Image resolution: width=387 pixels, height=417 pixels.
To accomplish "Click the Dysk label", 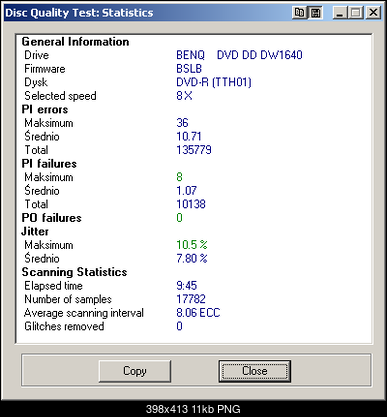I will coord(36,82).
